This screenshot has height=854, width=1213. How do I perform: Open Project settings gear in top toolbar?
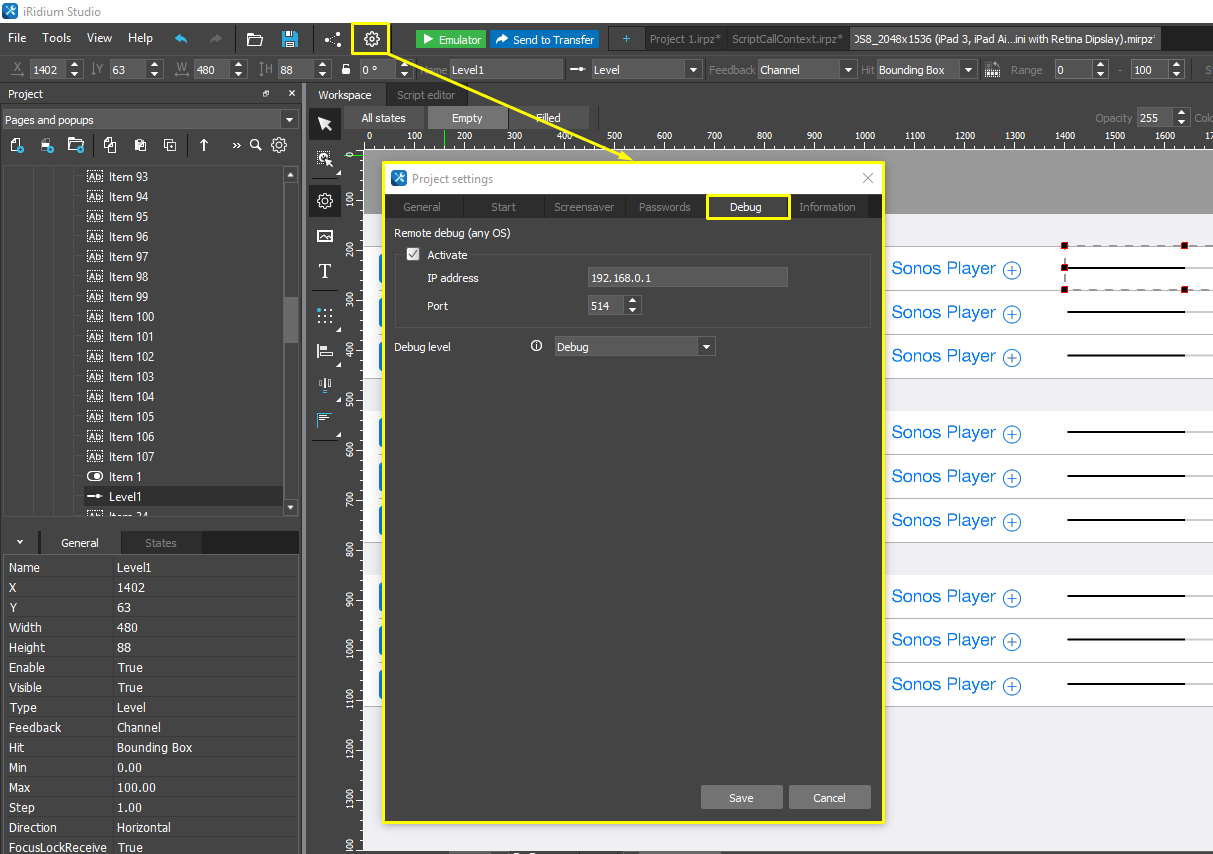coord(371,39)
